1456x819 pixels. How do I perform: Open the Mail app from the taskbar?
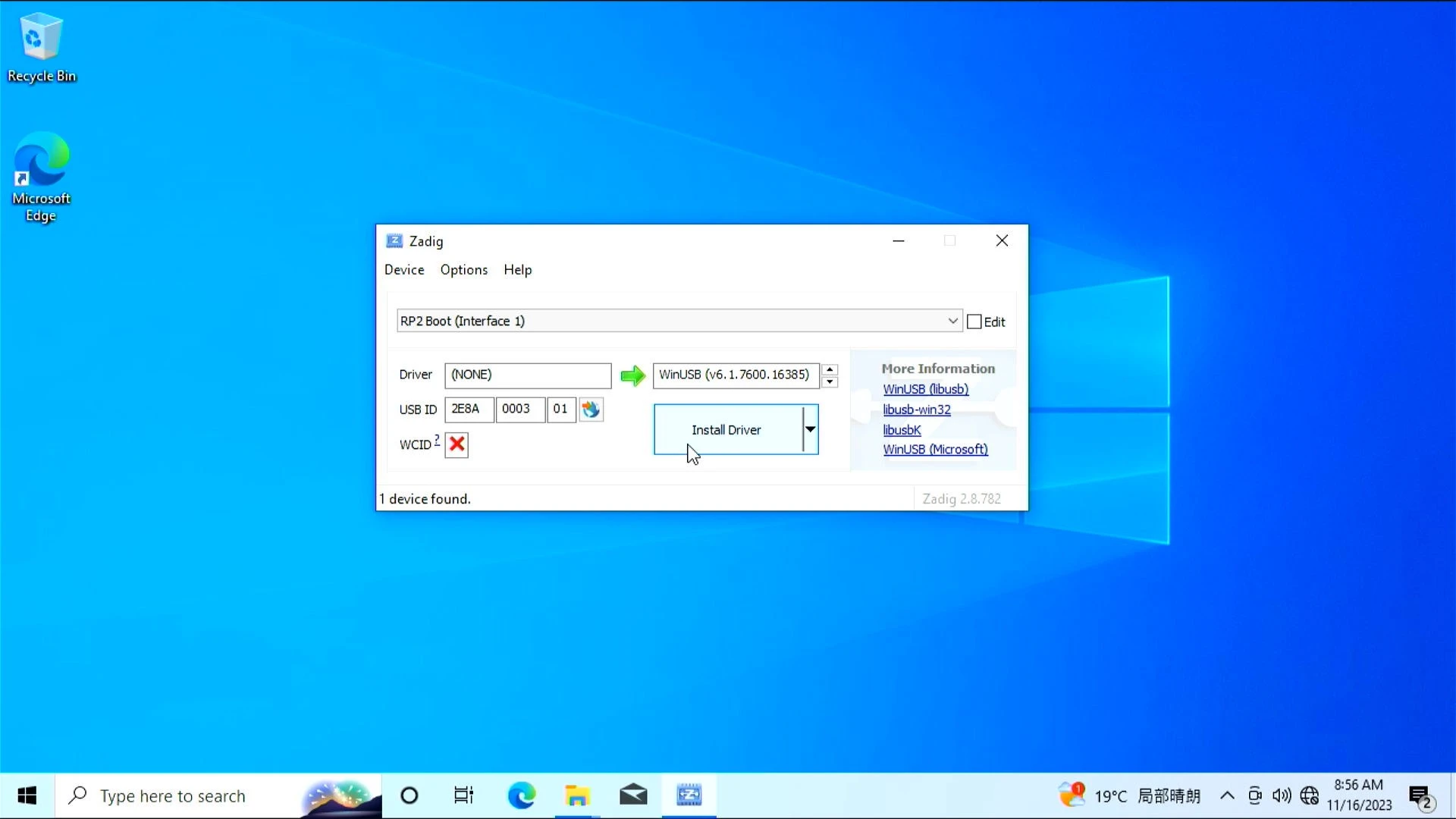[x=633, y=795]
